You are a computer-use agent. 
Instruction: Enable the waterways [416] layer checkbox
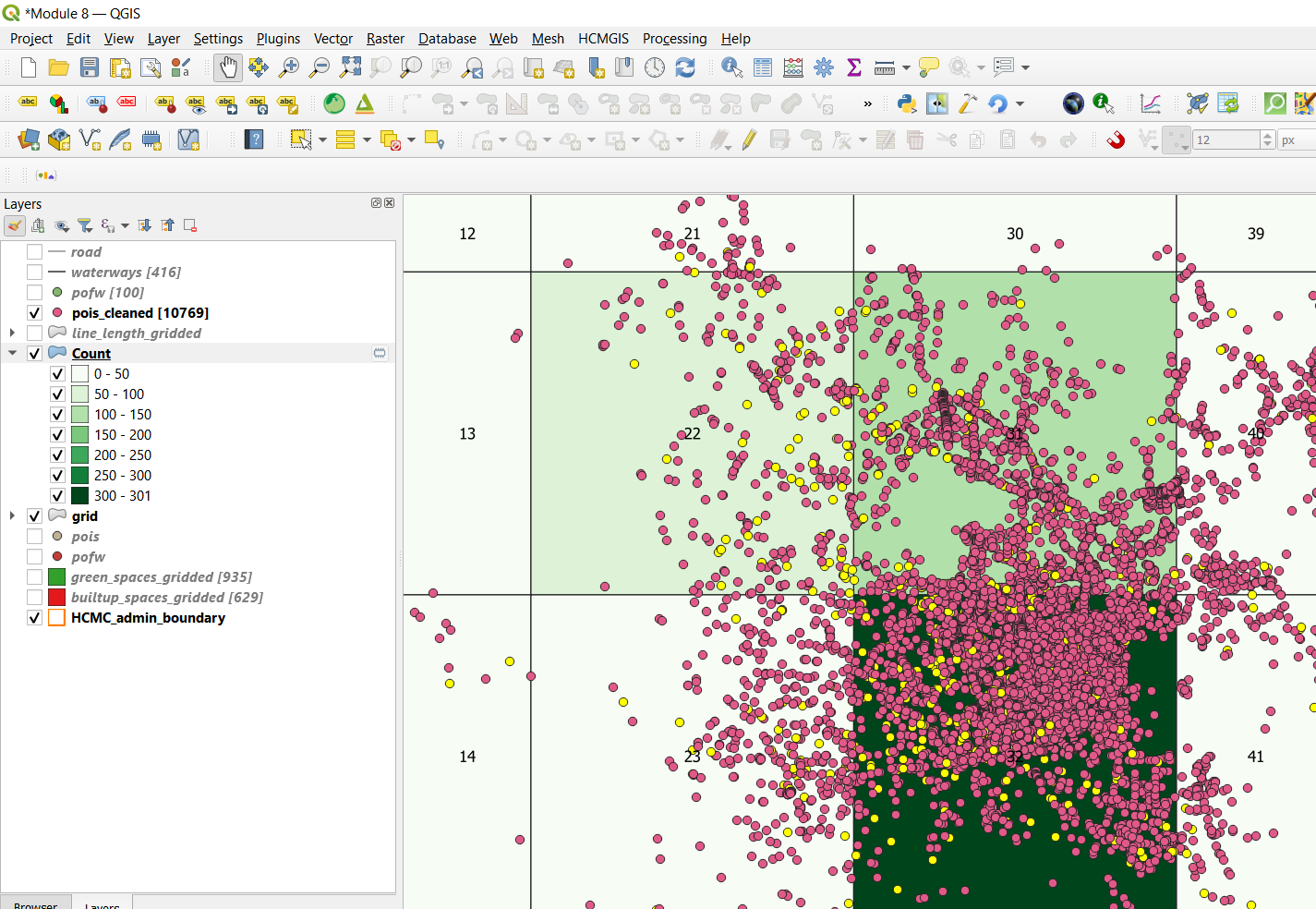pyautogui.click(x=34, y=273)
